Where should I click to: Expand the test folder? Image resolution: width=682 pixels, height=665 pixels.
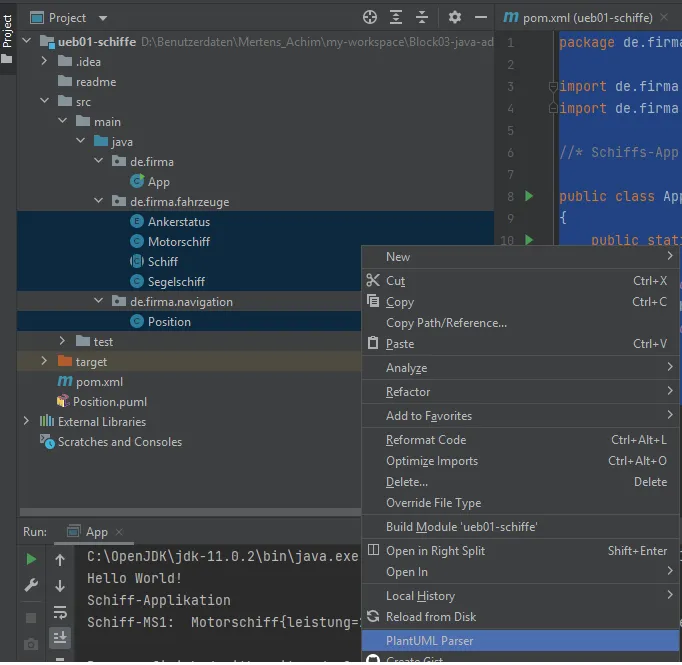click(x=62, y=341)
